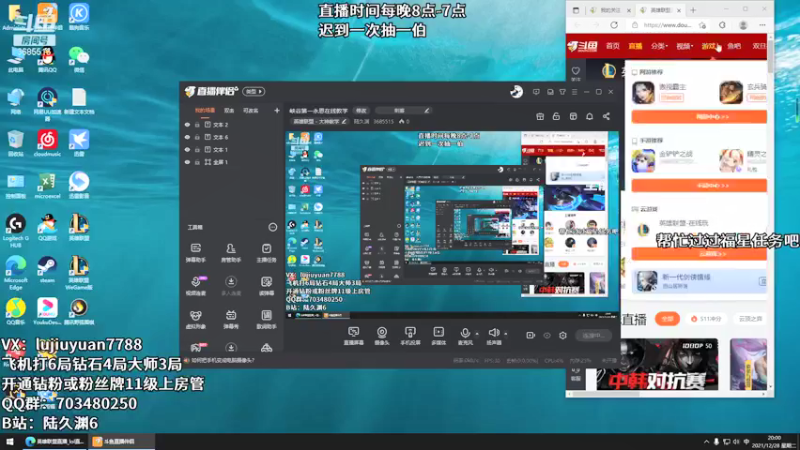Image resolution: width=800 pixels, height=450 pixels.
Task: Toggle lock on the 全屏 1 layer
Action: coord(197,162)
